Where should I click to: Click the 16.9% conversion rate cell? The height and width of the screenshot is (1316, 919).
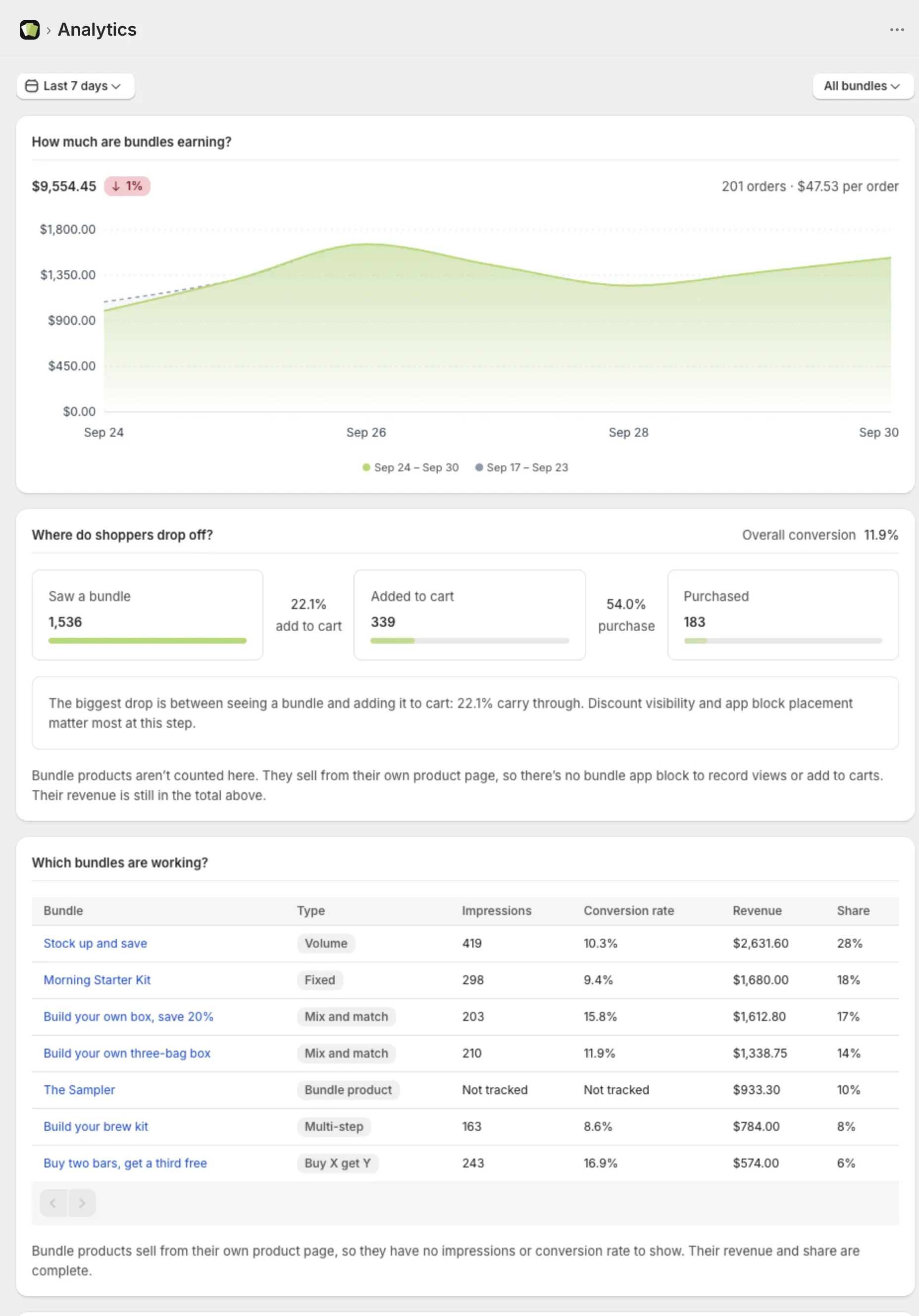point(600,1163)
